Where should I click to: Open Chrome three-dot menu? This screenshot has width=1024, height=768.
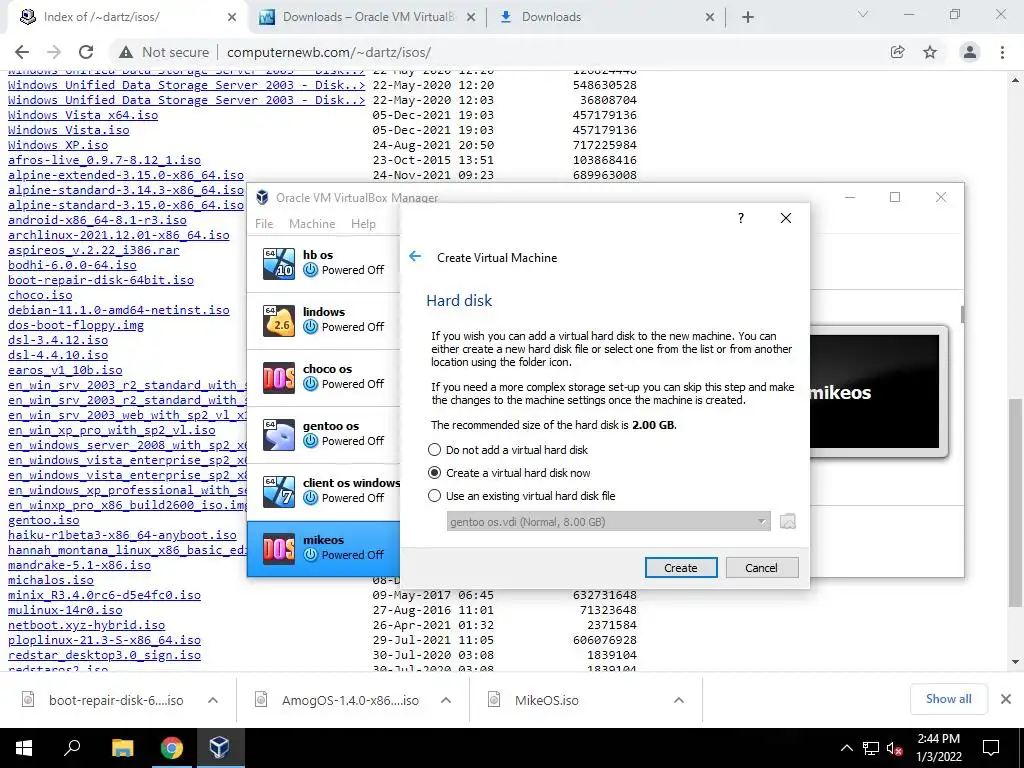[1002, 52]
